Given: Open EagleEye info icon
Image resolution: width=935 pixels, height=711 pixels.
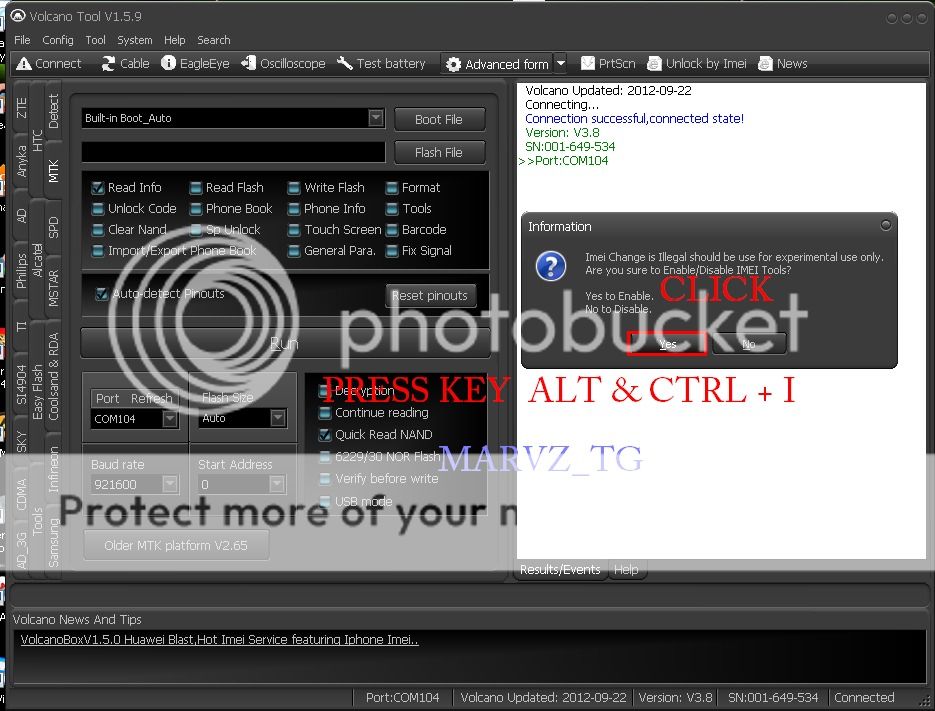Looking at the screenshot, I should (x=169, y=63).
